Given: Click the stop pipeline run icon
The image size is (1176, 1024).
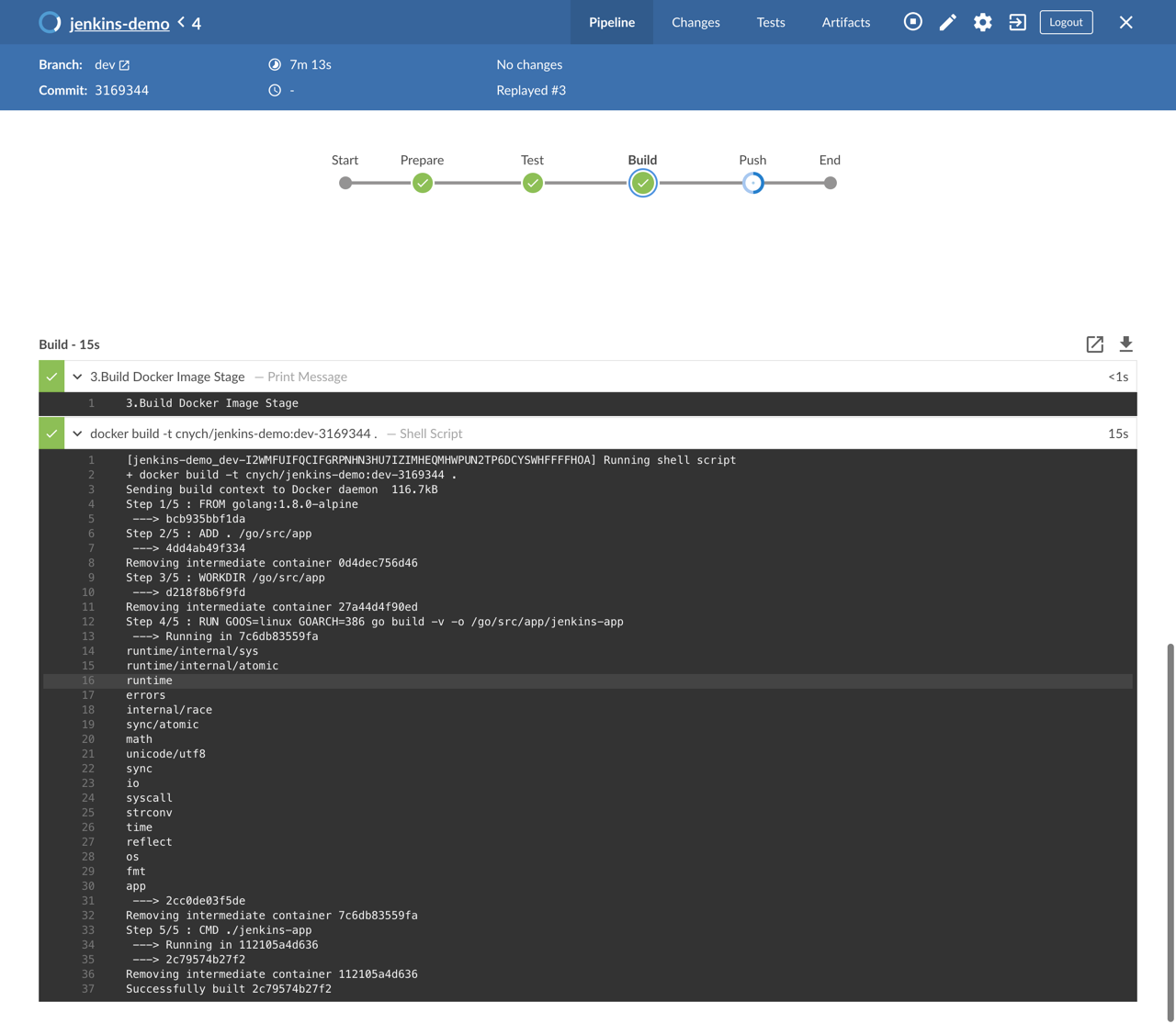Looking at the screenshot, I should click(912, 22).
